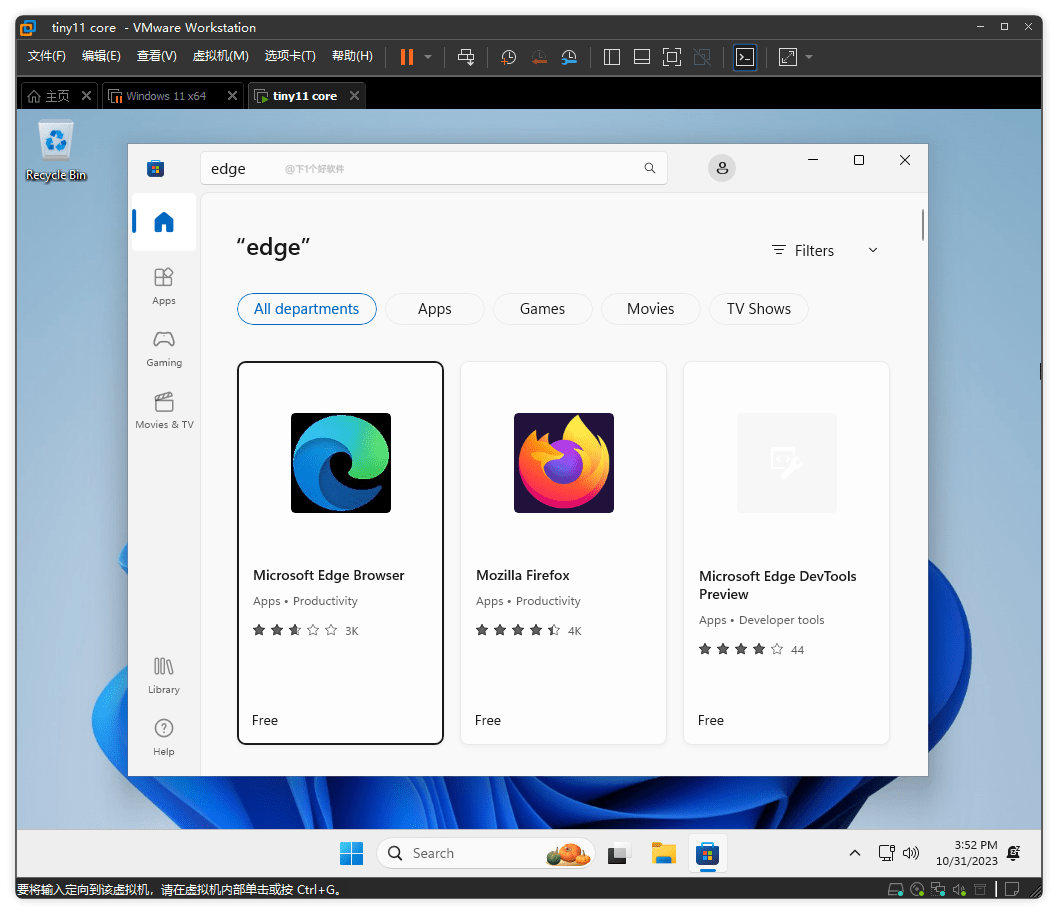Image resolution: width=1058 pixels, height=914 pixels.
Task: Open the suspend options dropdown arrow
Action: point(428,57)
